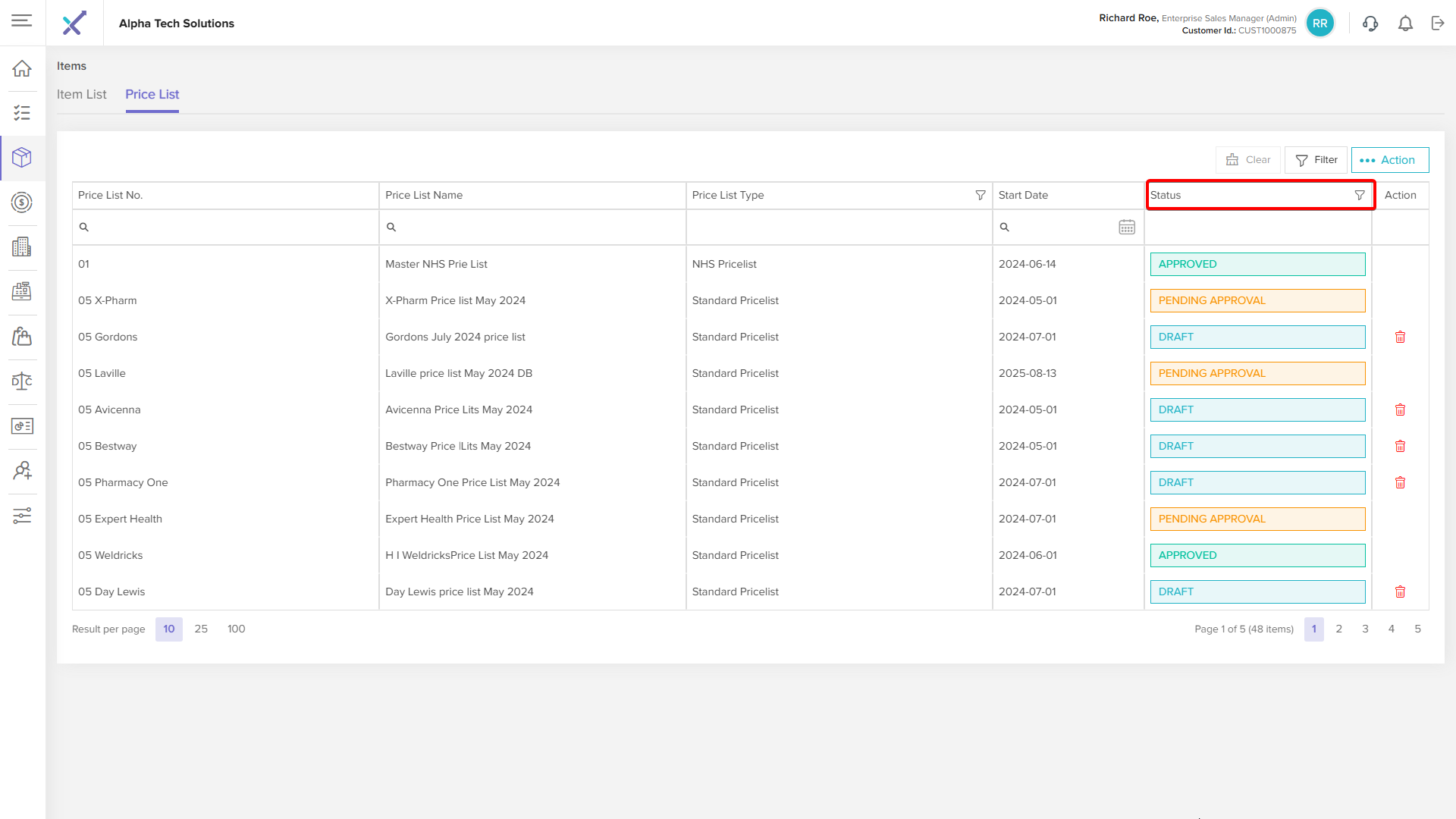Screen dimensions: 1456x819
Task: Go to page 3 of results
Action: click(1365, 629)
